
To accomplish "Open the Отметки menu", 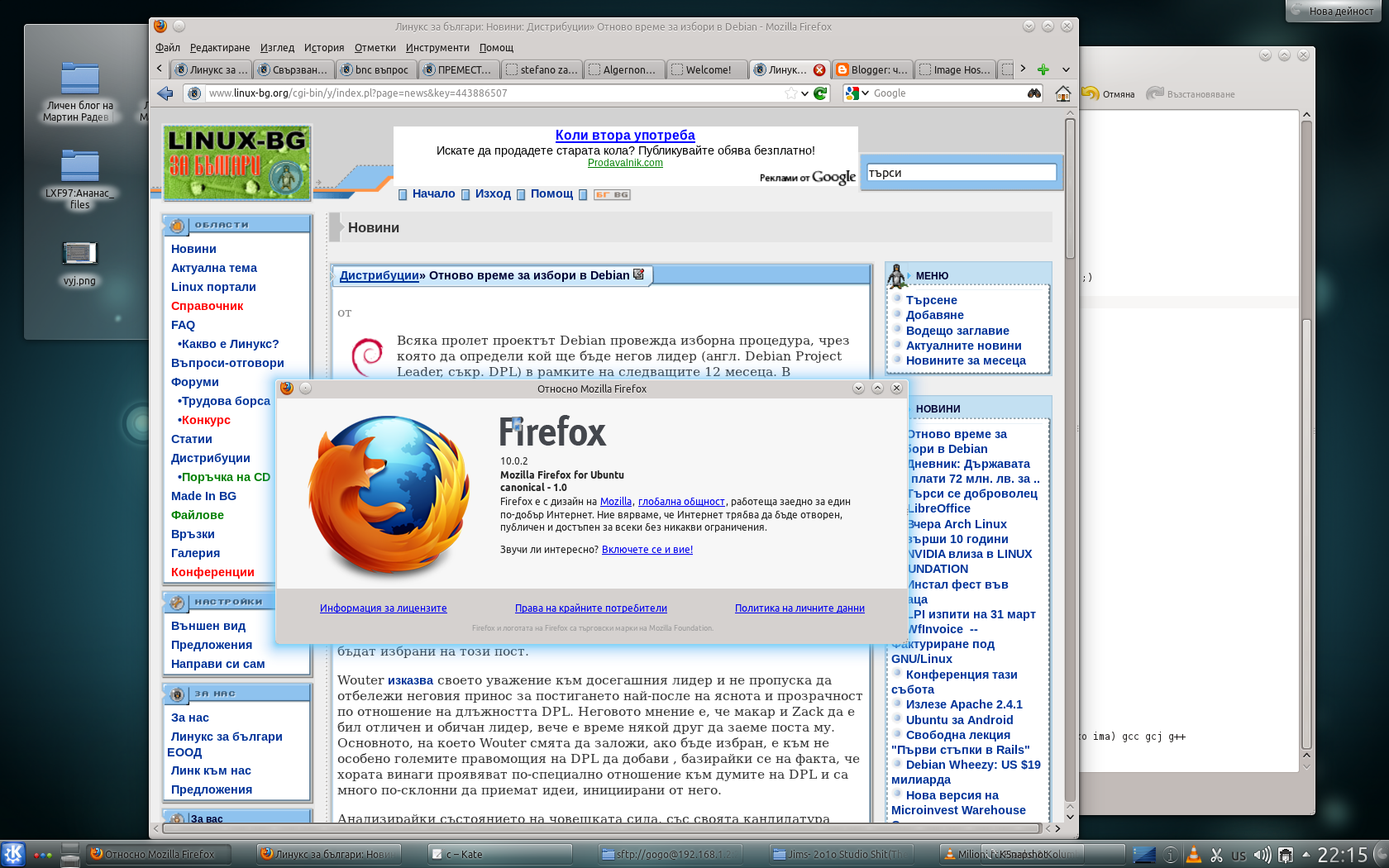I will pos(375,48).
